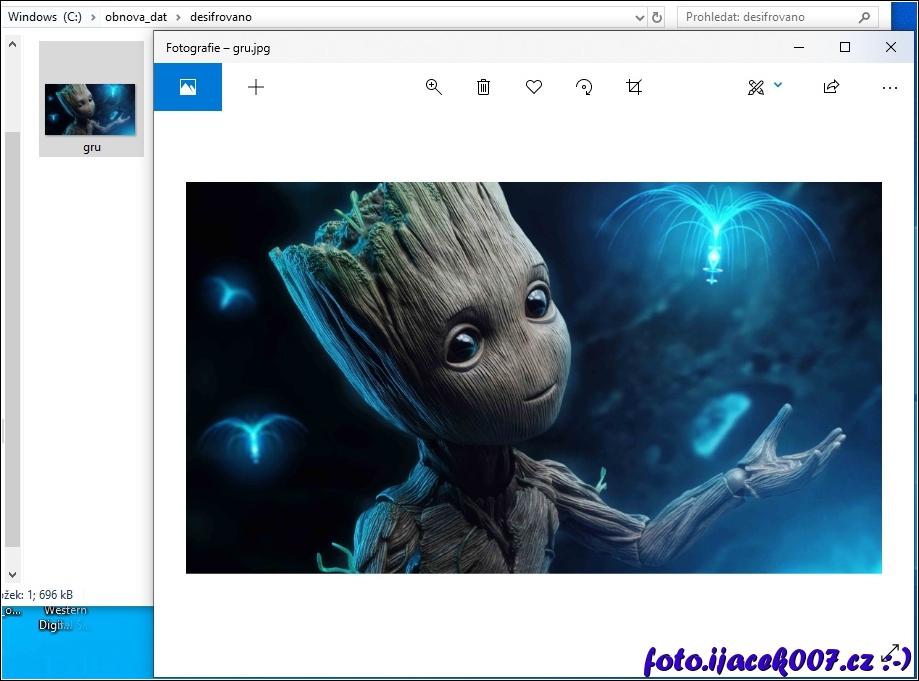Expand the Edit & Create dropdown chevron
This screenshot has height=681, width=919.
tap(778, 86)
